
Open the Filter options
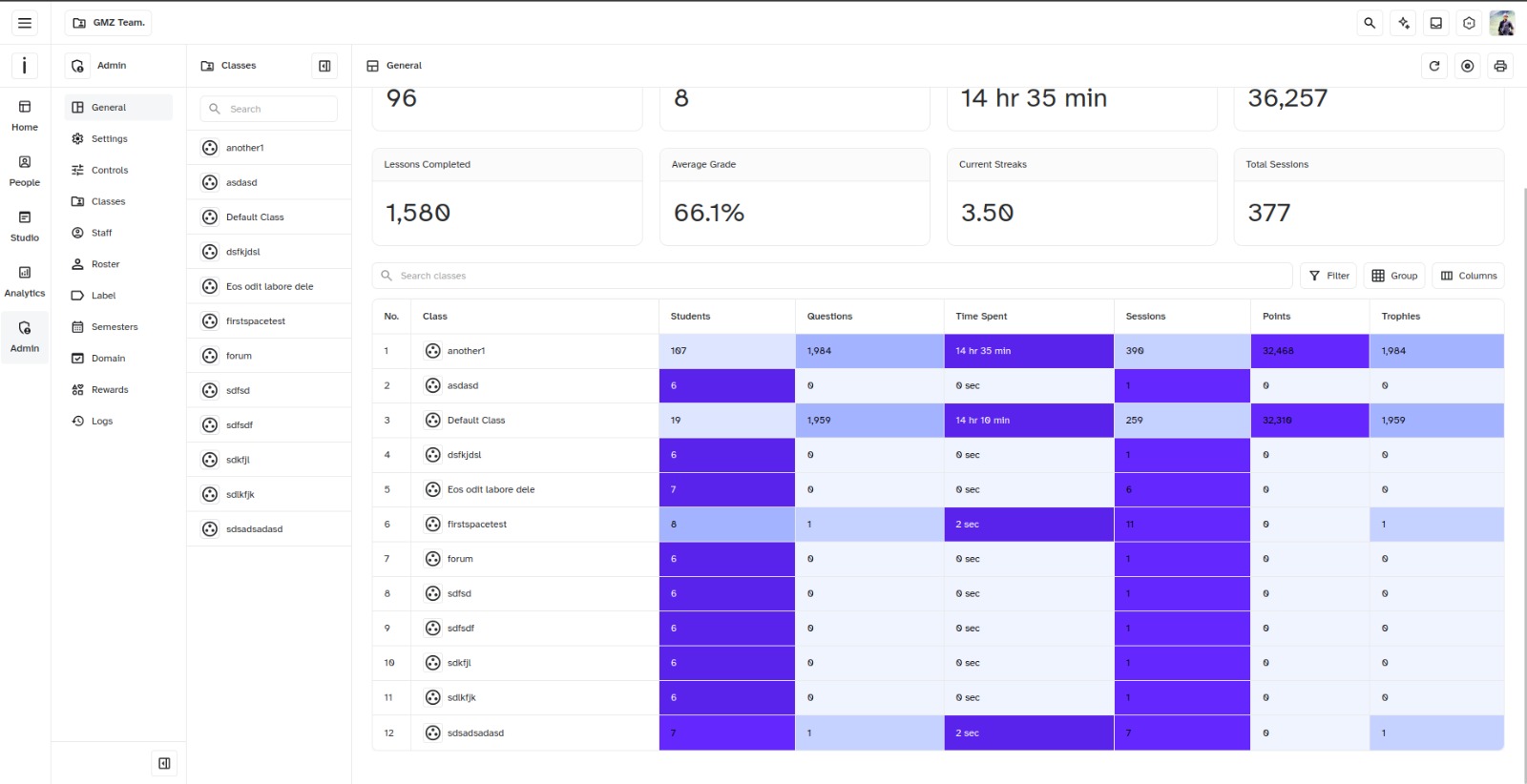click(1328, 276)
